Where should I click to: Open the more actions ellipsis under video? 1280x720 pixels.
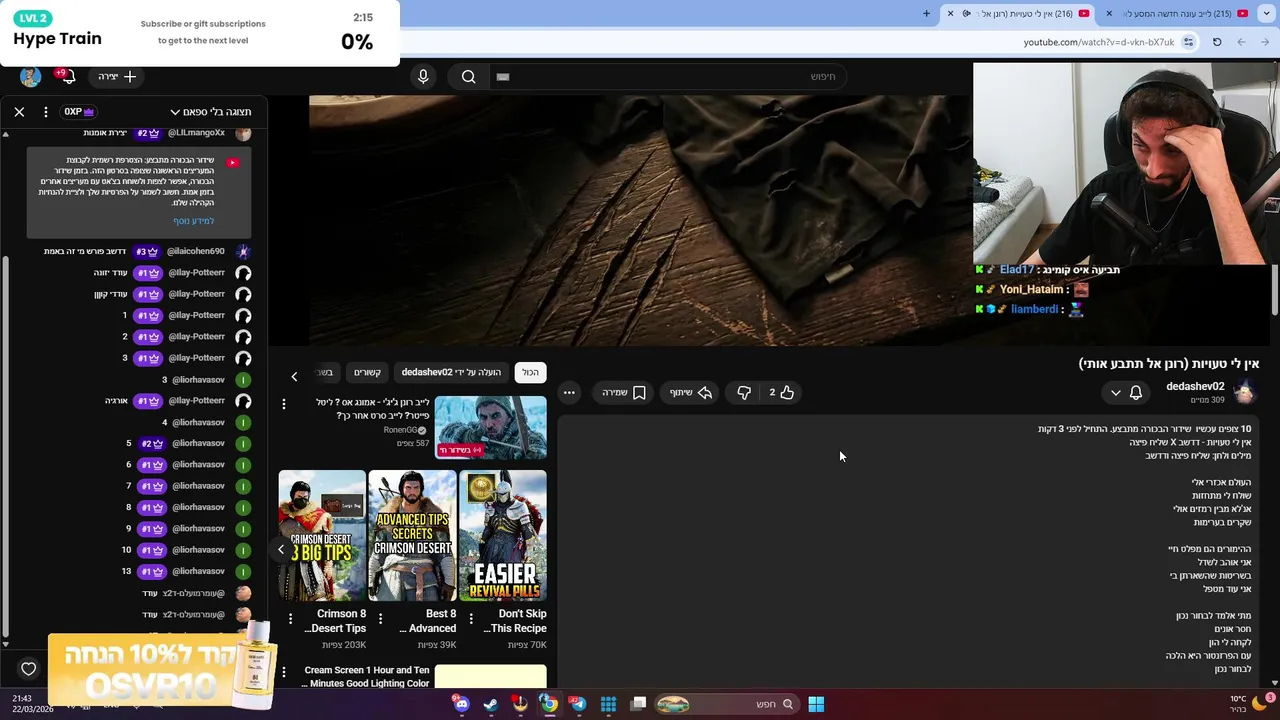tap(569, 393)
